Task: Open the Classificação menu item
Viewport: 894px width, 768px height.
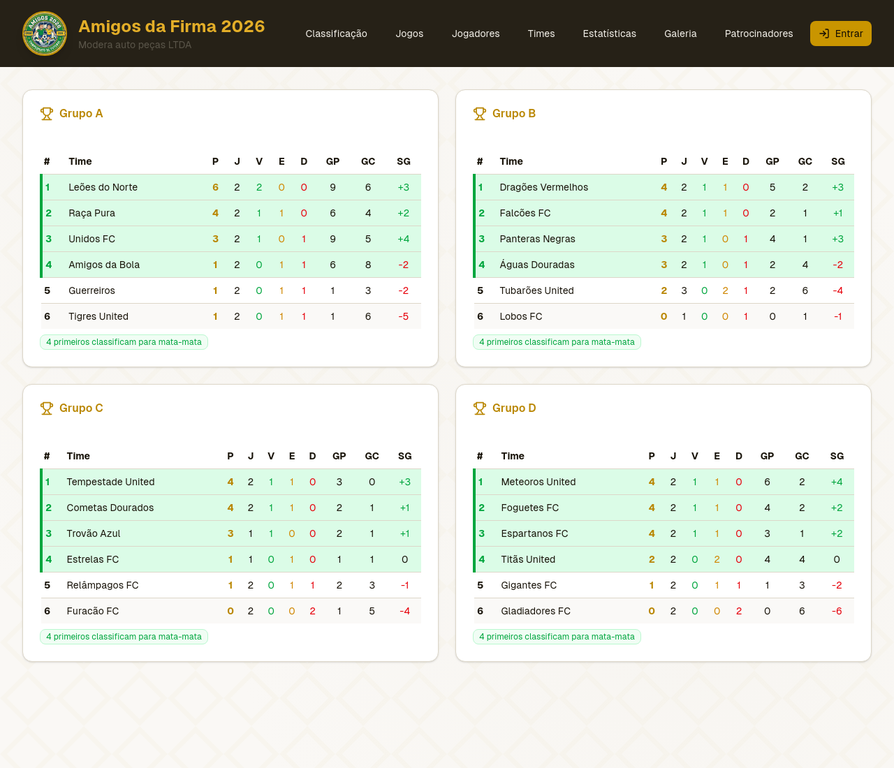Action: [x=336, y=34]
